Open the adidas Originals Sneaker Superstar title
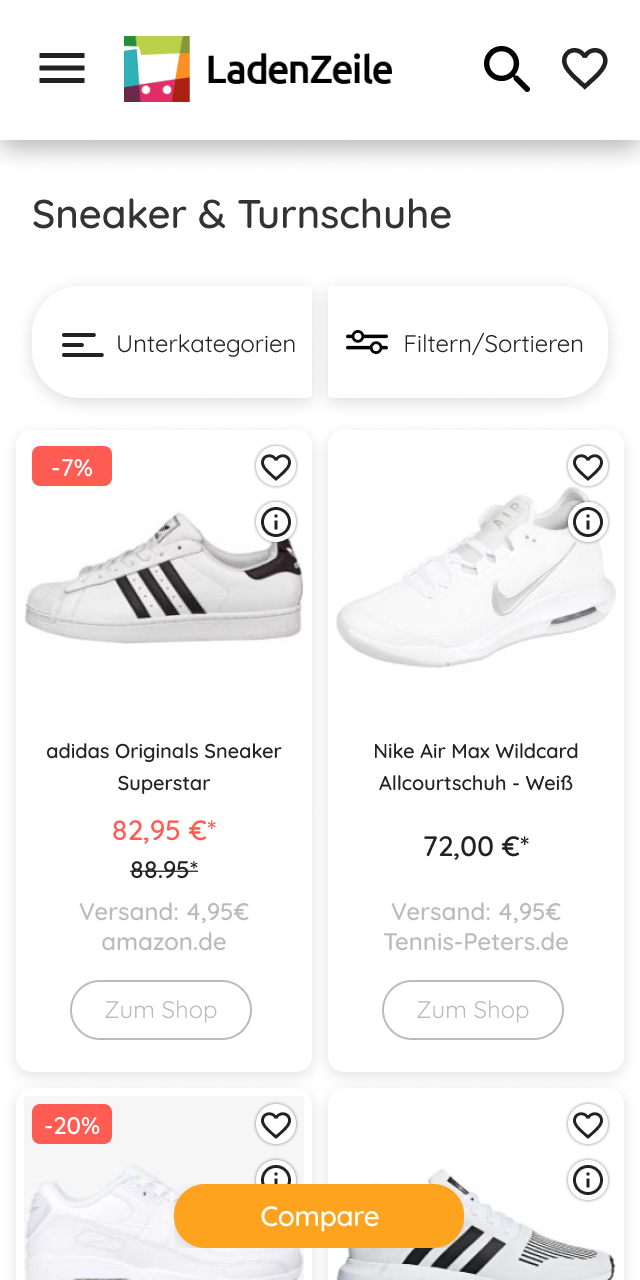 pos(164,766)
